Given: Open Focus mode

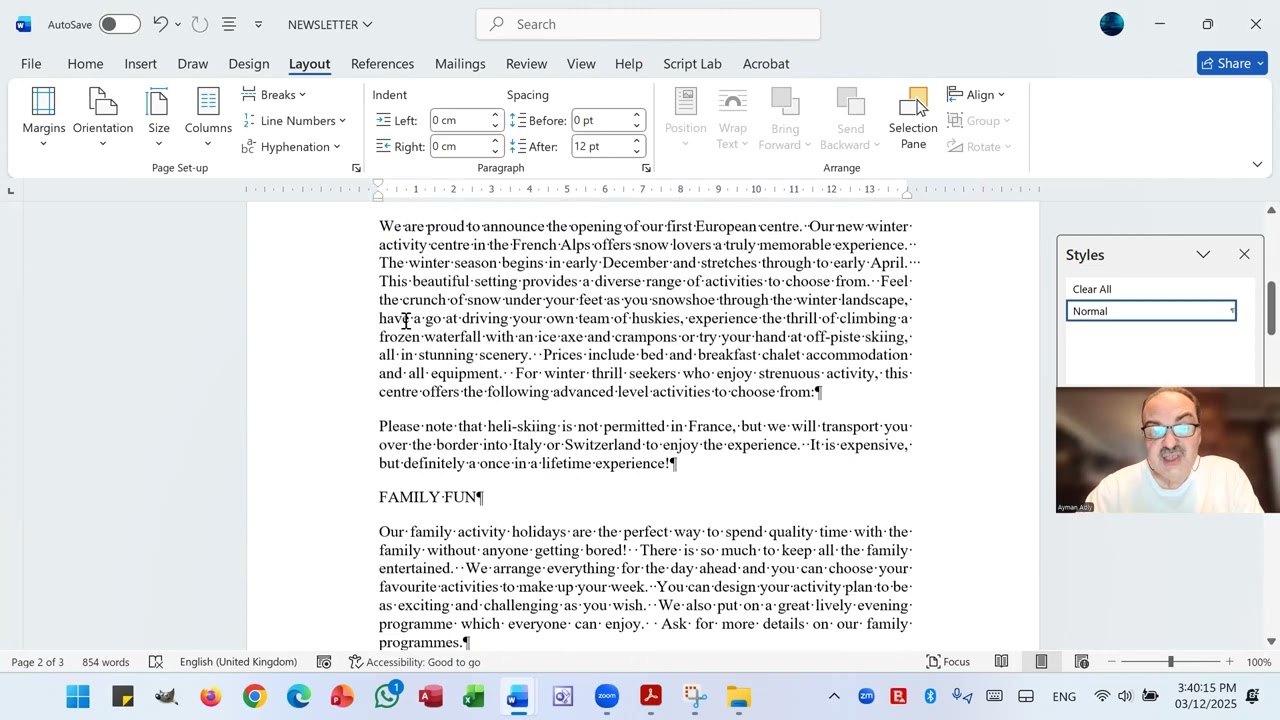Looking at the screenshot, I should [948, 662].
